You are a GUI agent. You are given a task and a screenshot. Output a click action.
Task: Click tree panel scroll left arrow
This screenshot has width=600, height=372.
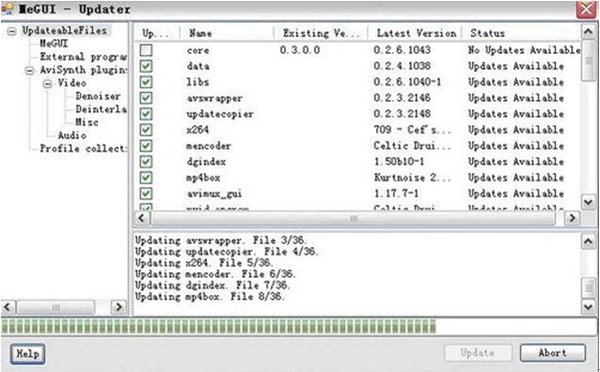8,307
